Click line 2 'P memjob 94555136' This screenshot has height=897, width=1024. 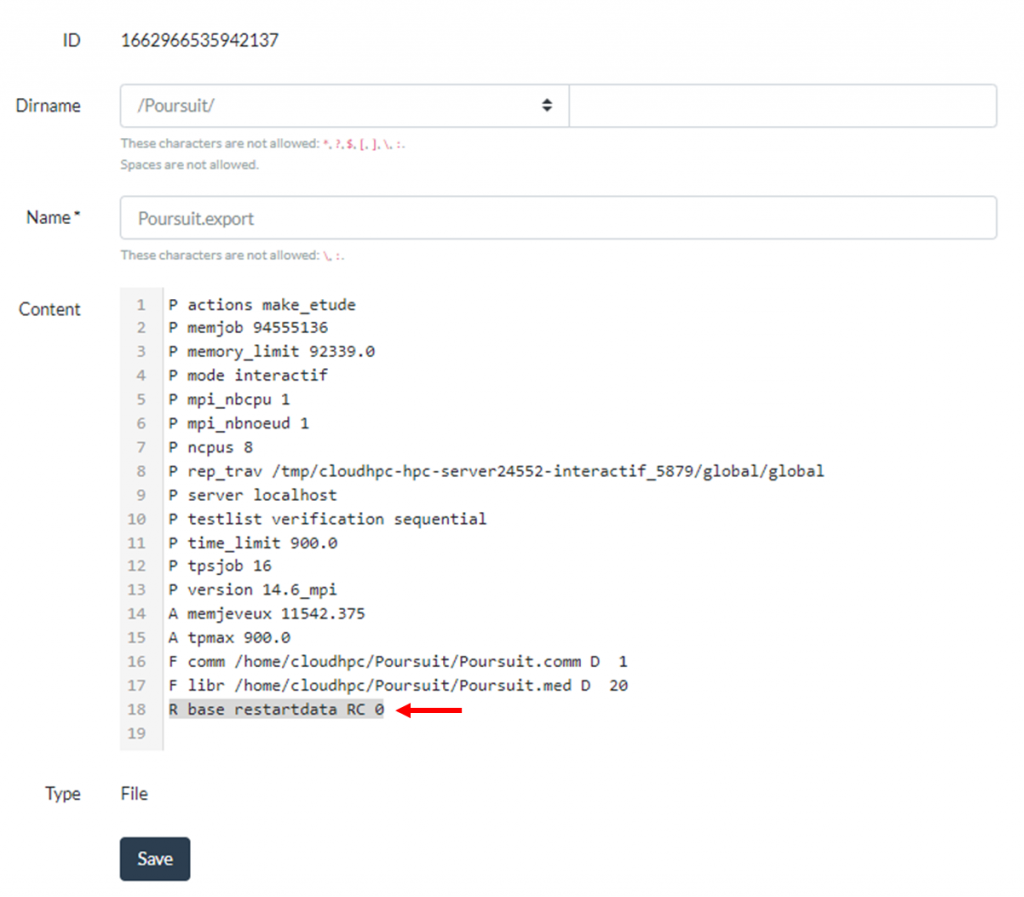coord(248,328)
